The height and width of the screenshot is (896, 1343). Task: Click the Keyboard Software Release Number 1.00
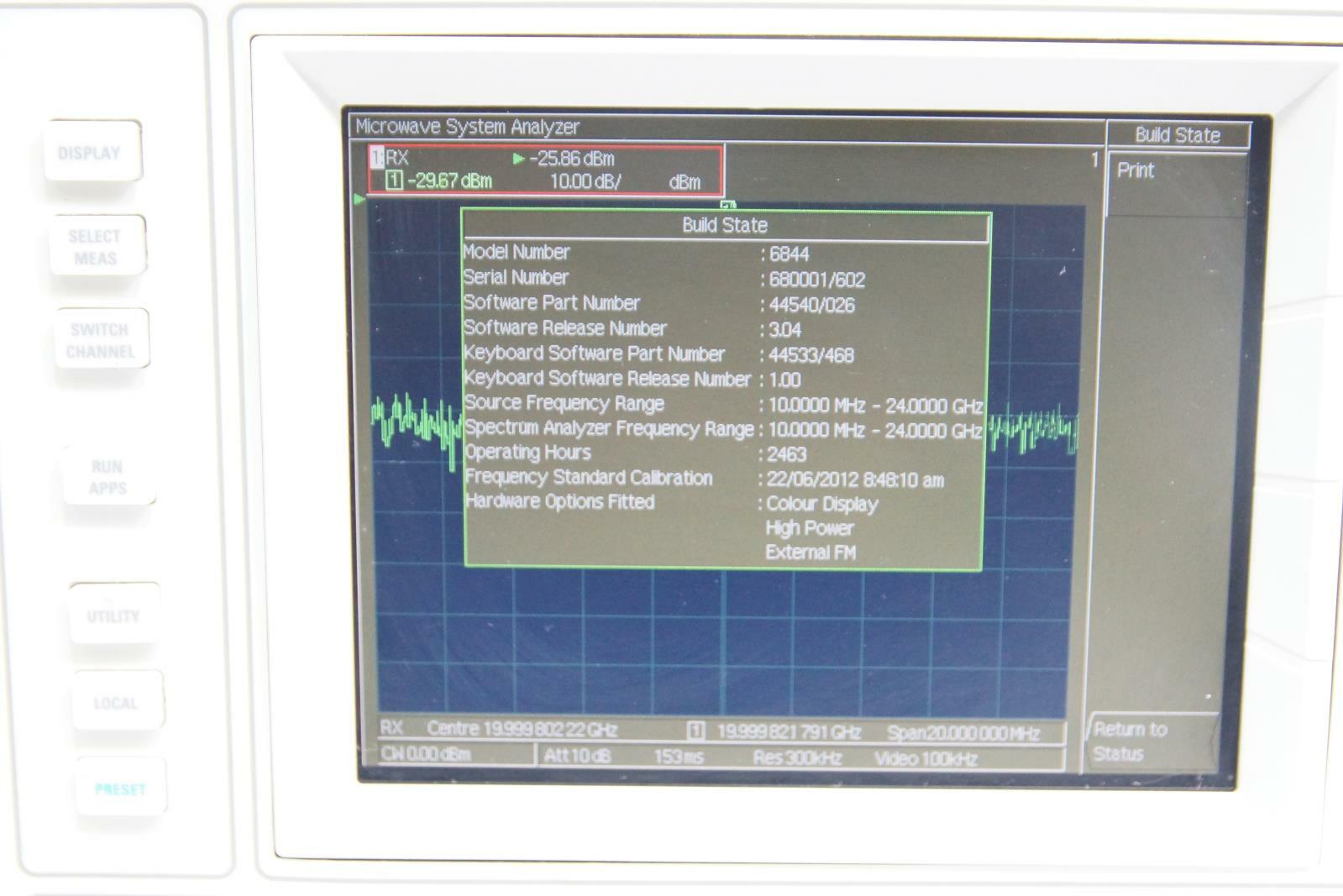pos(784,380)
